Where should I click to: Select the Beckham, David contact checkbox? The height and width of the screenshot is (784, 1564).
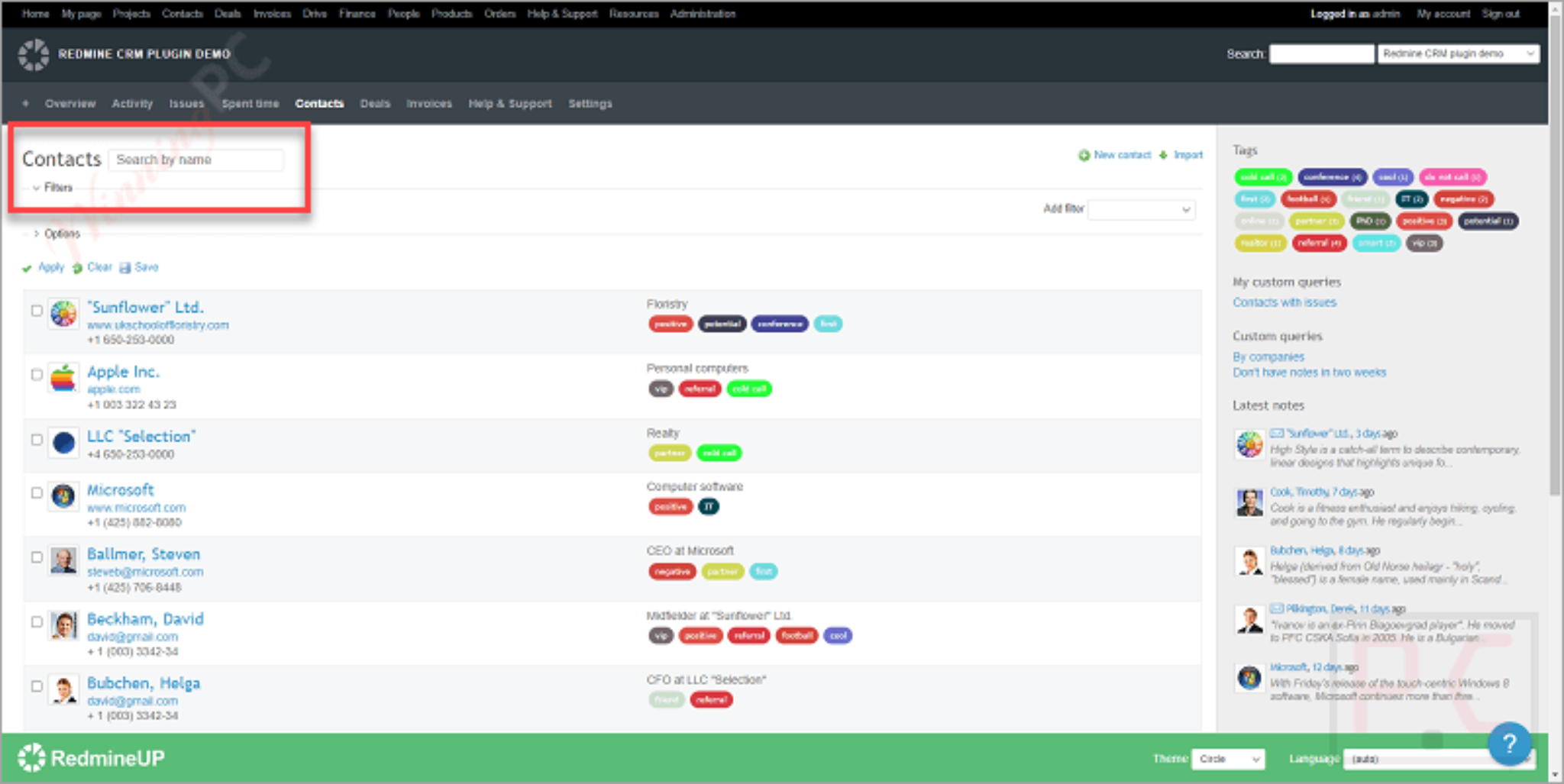coord(37,622)
